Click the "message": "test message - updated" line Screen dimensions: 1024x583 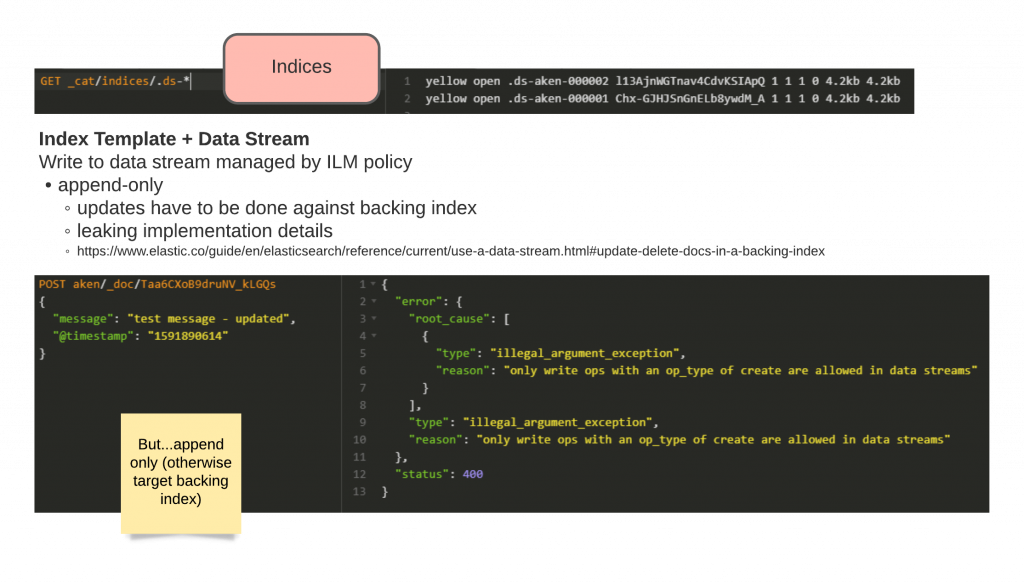pos(174,319)
